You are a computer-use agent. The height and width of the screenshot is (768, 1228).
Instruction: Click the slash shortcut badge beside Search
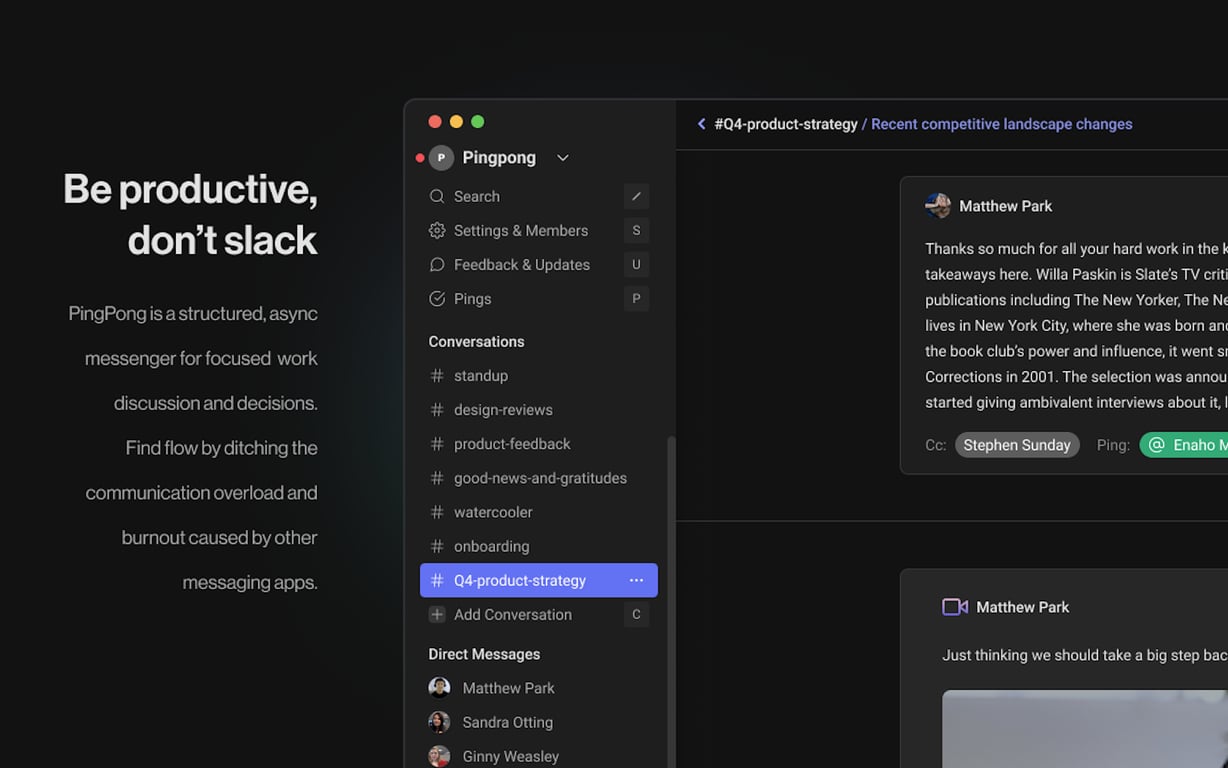pos(636,197)
